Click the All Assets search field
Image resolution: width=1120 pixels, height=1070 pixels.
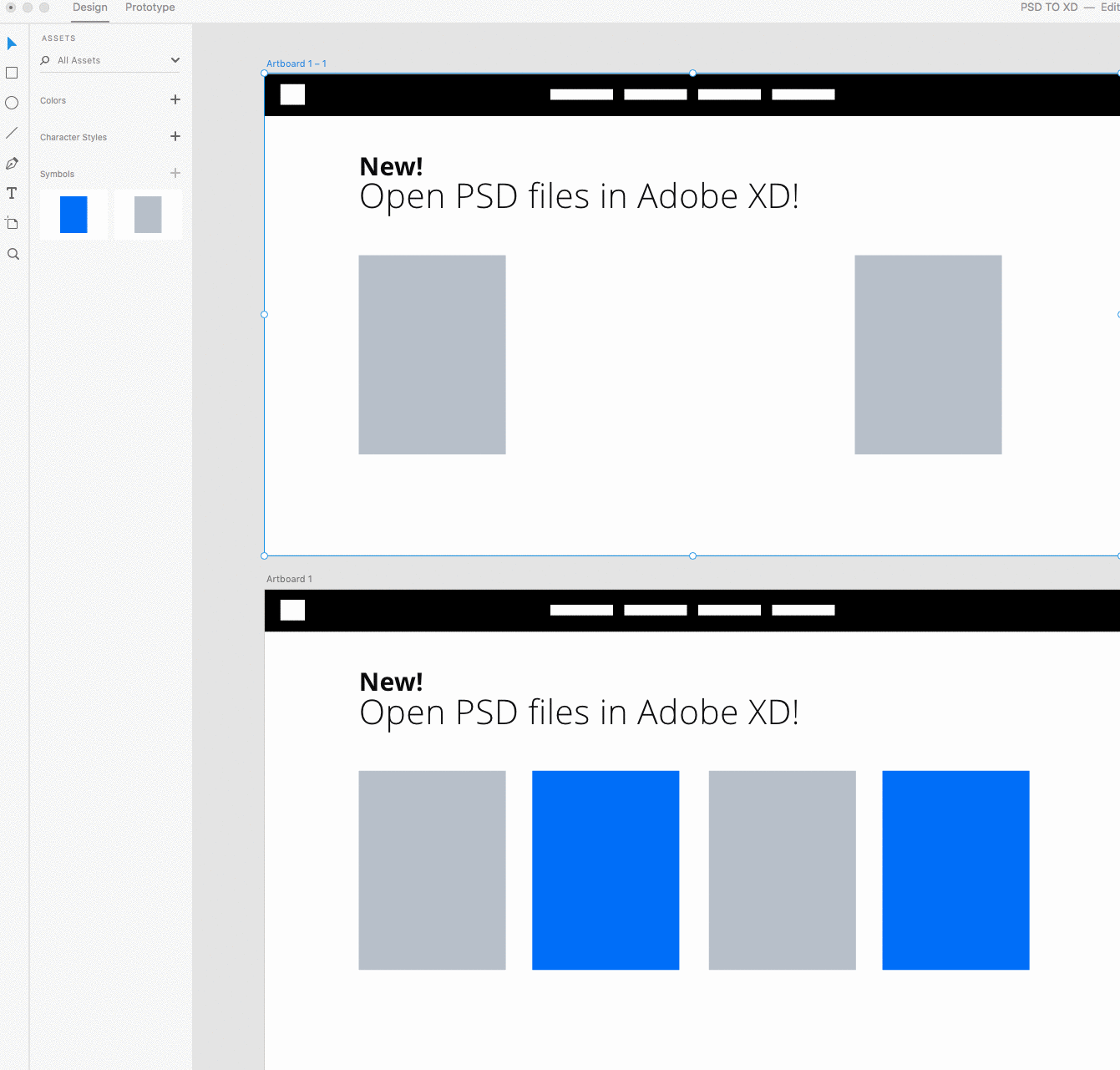tap(109, 60)
